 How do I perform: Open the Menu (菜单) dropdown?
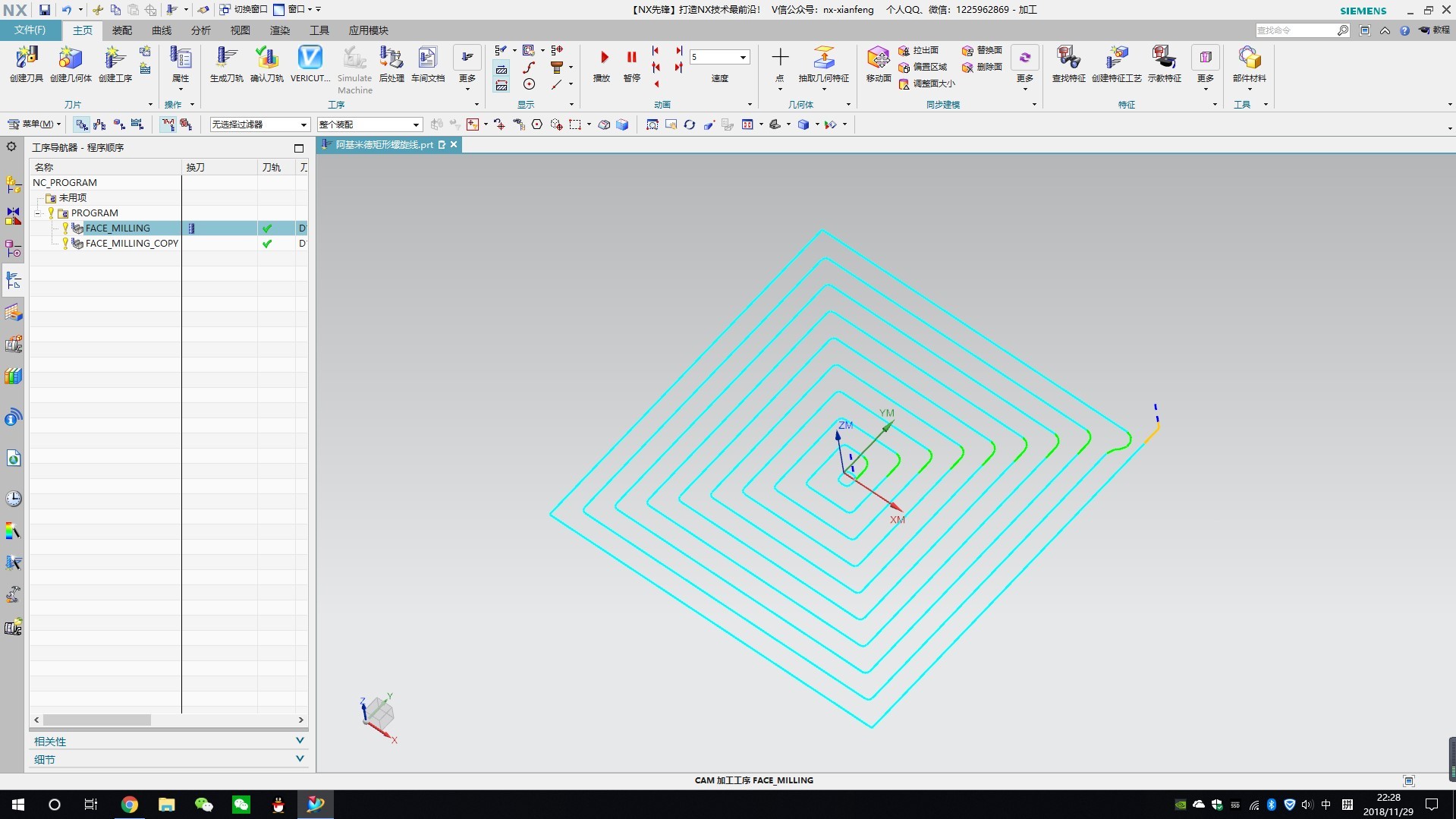pos(35,124)
